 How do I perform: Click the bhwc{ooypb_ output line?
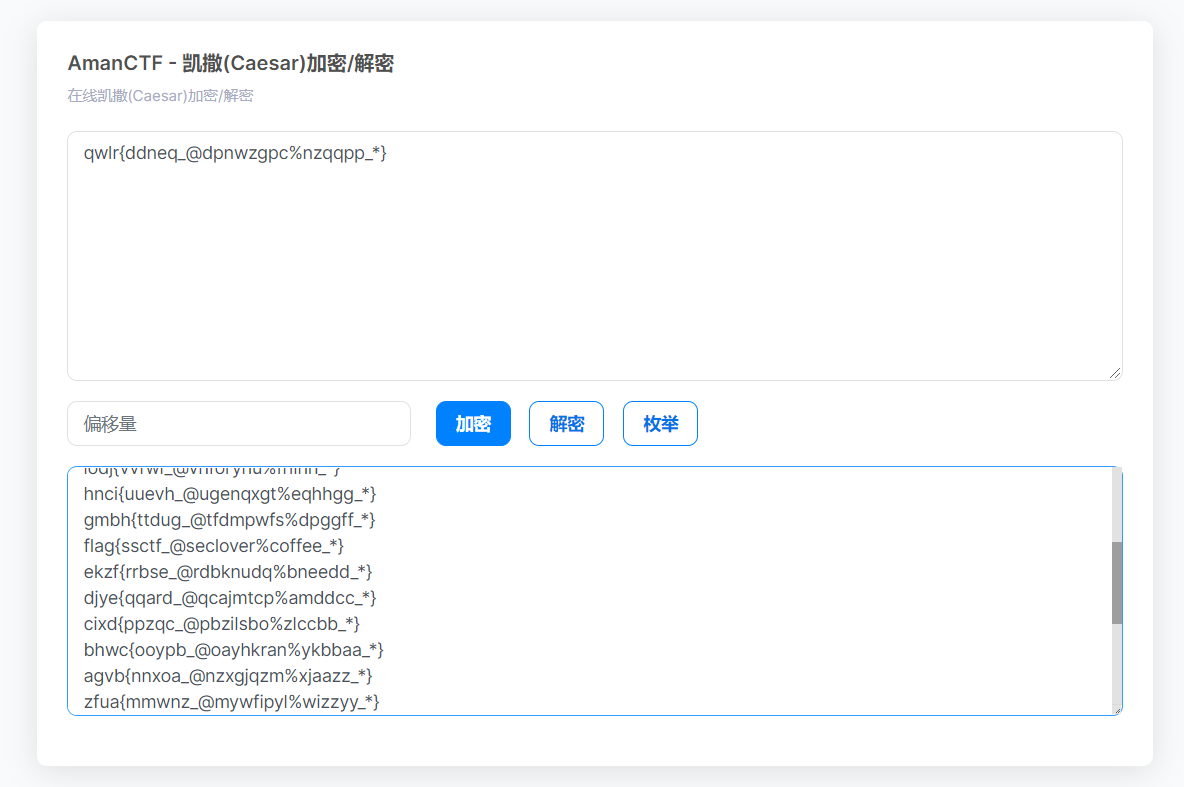pyautogui.click(x=234, y=649)
